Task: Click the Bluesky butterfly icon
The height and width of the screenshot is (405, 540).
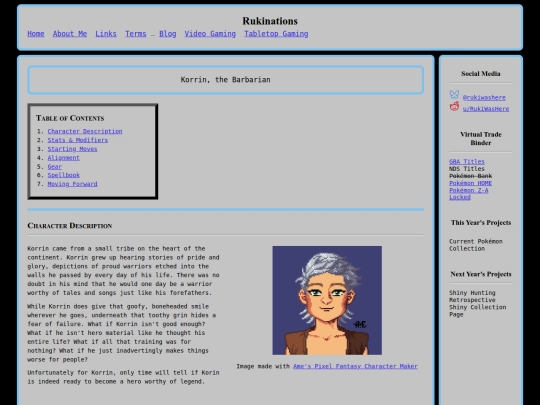Action: (454, 94)
